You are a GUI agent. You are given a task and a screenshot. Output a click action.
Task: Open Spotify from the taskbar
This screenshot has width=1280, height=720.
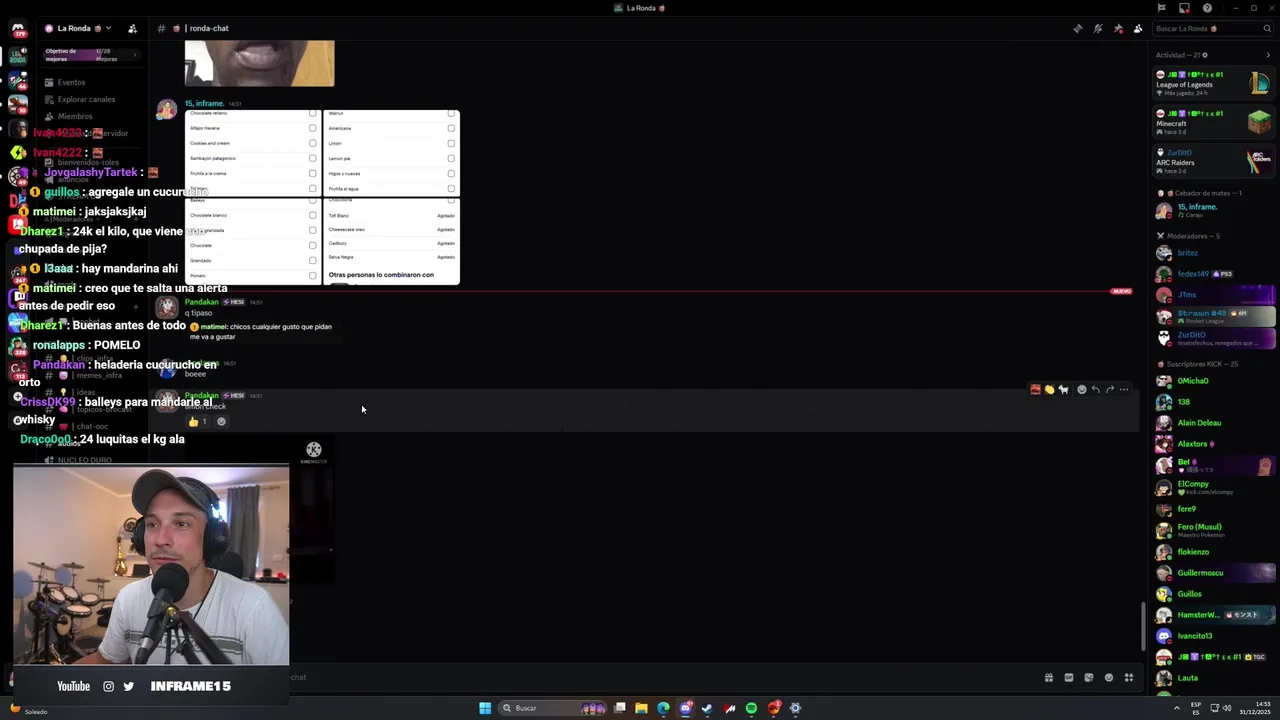[x=751, y=708]
